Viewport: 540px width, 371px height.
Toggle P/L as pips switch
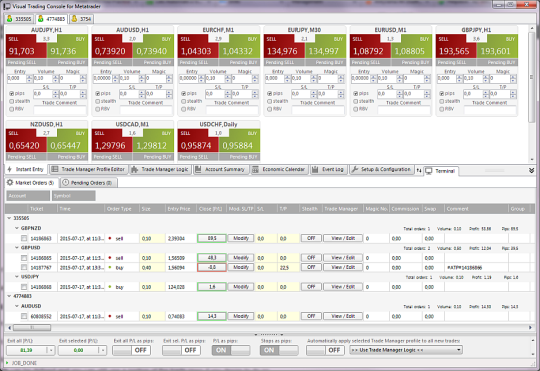pyautogui.click(x=231, y=350)
